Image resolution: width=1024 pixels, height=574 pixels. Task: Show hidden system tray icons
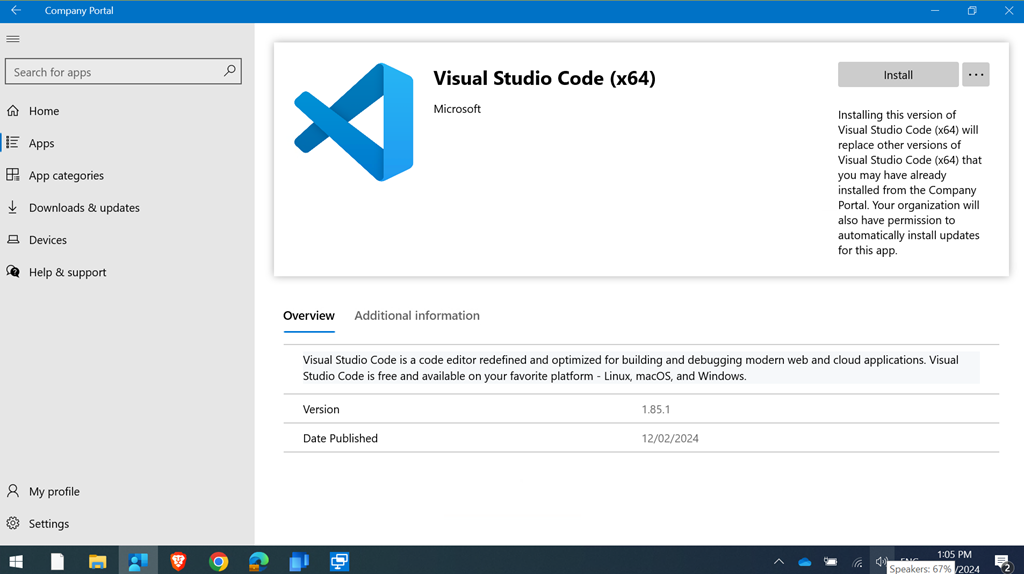[778, 562]
